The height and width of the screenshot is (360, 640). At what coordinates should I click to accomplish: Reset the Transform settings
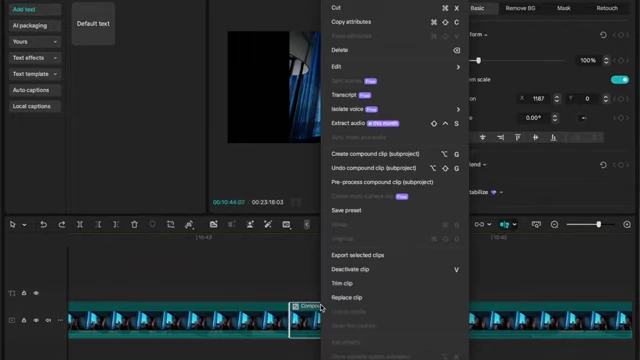coord(603,35)
